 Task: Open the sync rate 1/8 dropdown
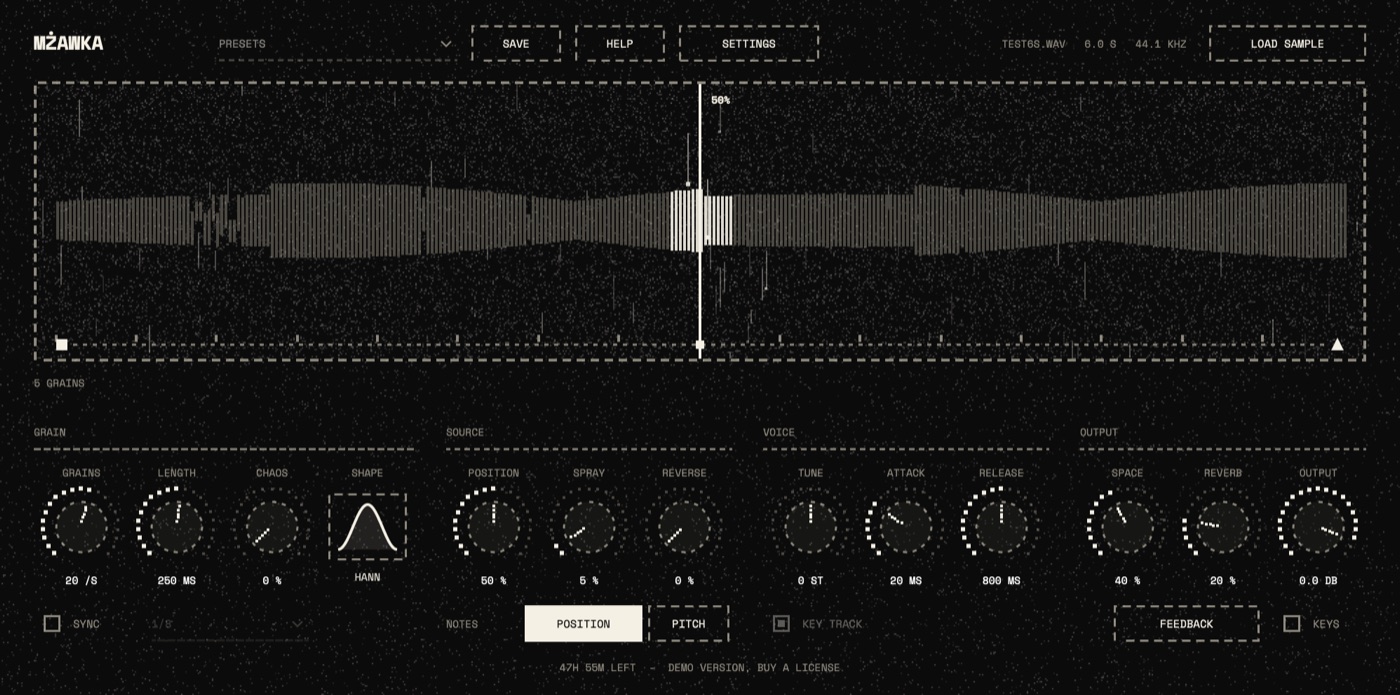[228, 624]
